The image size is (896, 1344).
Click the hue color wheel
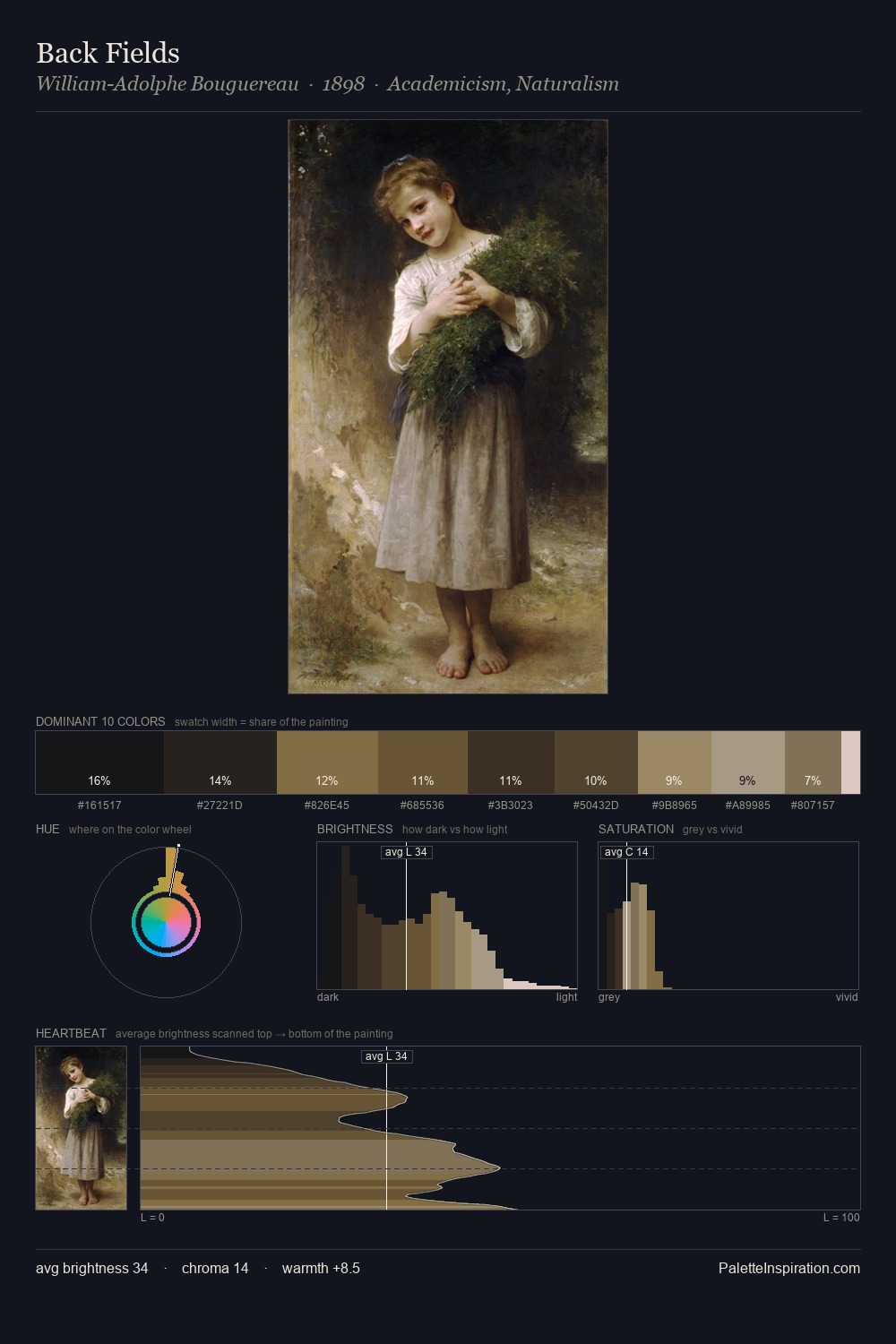(x=166, y=922)
